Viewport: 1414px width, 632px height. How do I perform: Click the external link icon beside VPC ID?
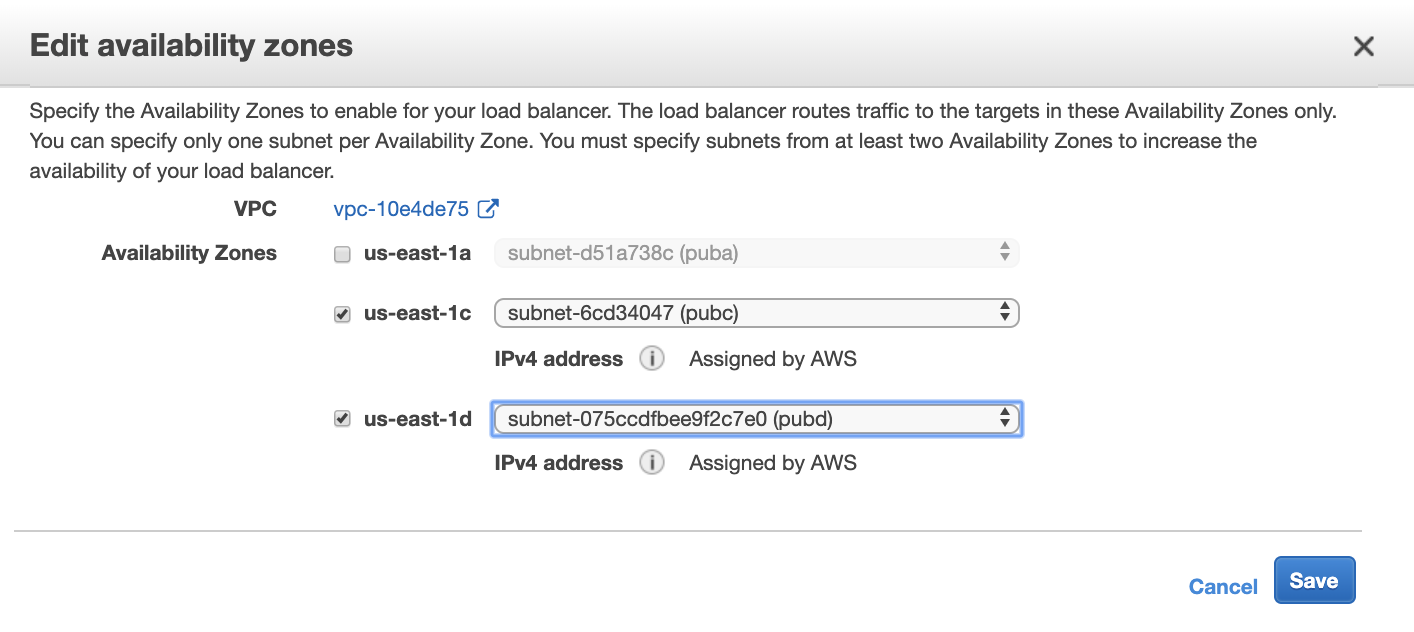488,209
